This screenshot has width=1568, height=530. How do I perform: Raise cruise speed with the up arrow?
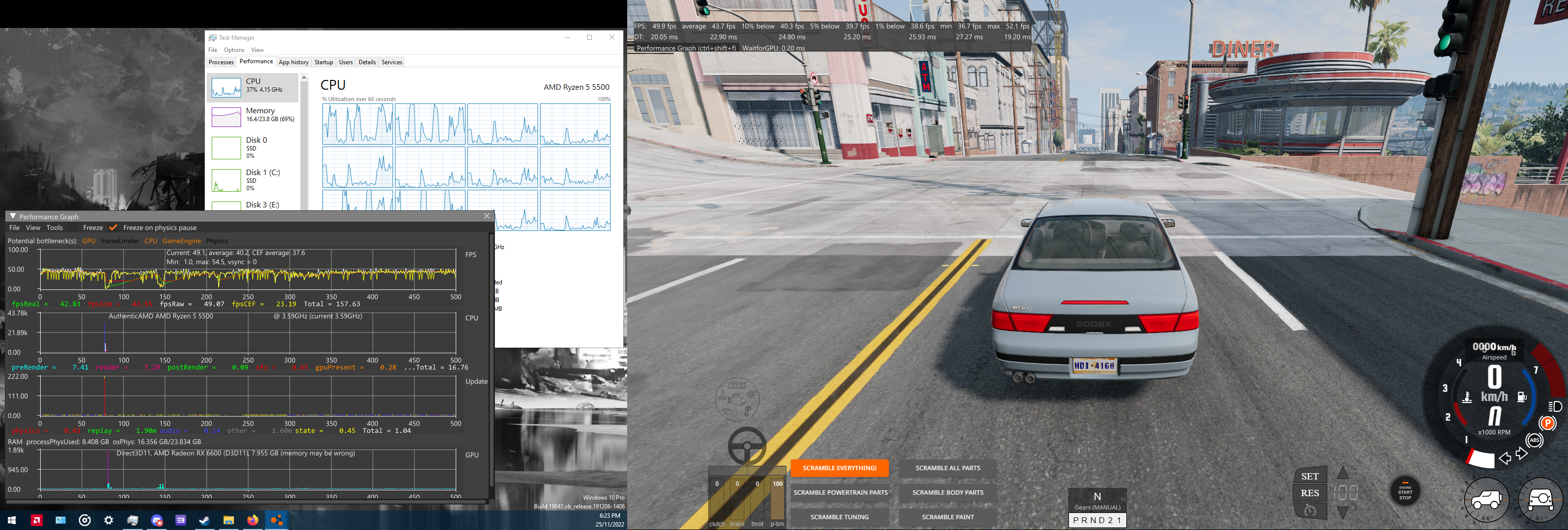coord(1343,473)
